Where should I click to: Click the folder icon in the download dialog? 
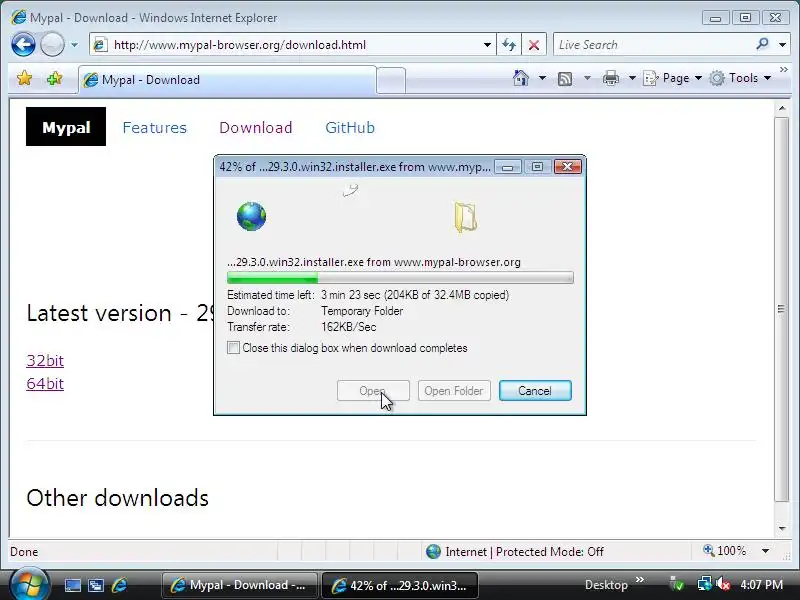point(465,217)
